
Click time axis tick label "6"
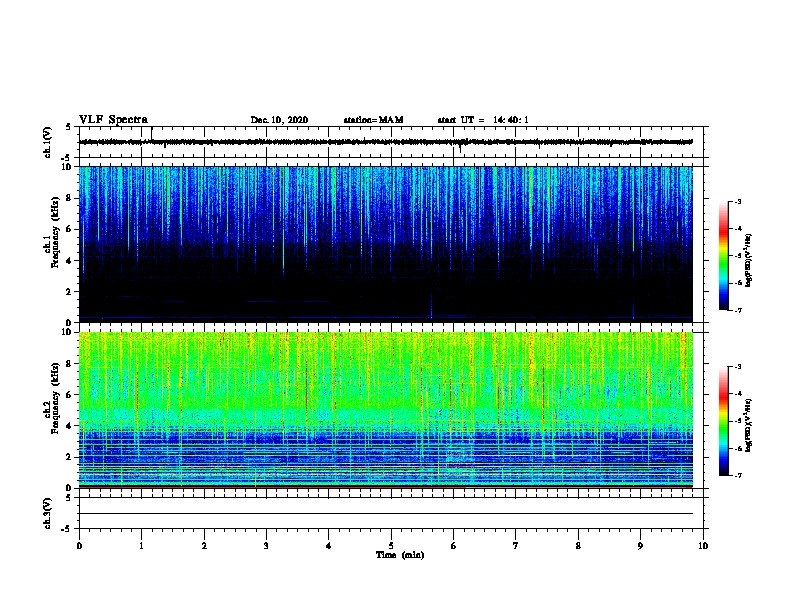454,546
